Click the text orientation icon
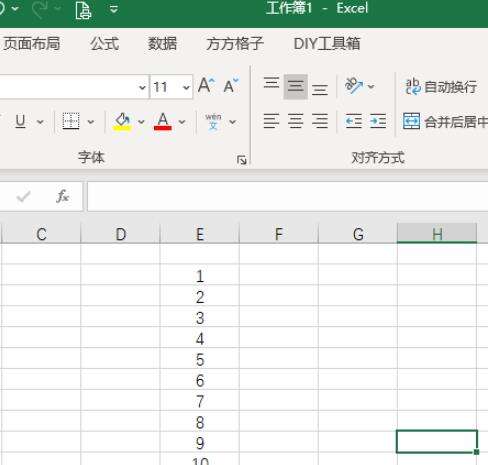The height and width of the screenshot is (465, 488). pos(354,86)
